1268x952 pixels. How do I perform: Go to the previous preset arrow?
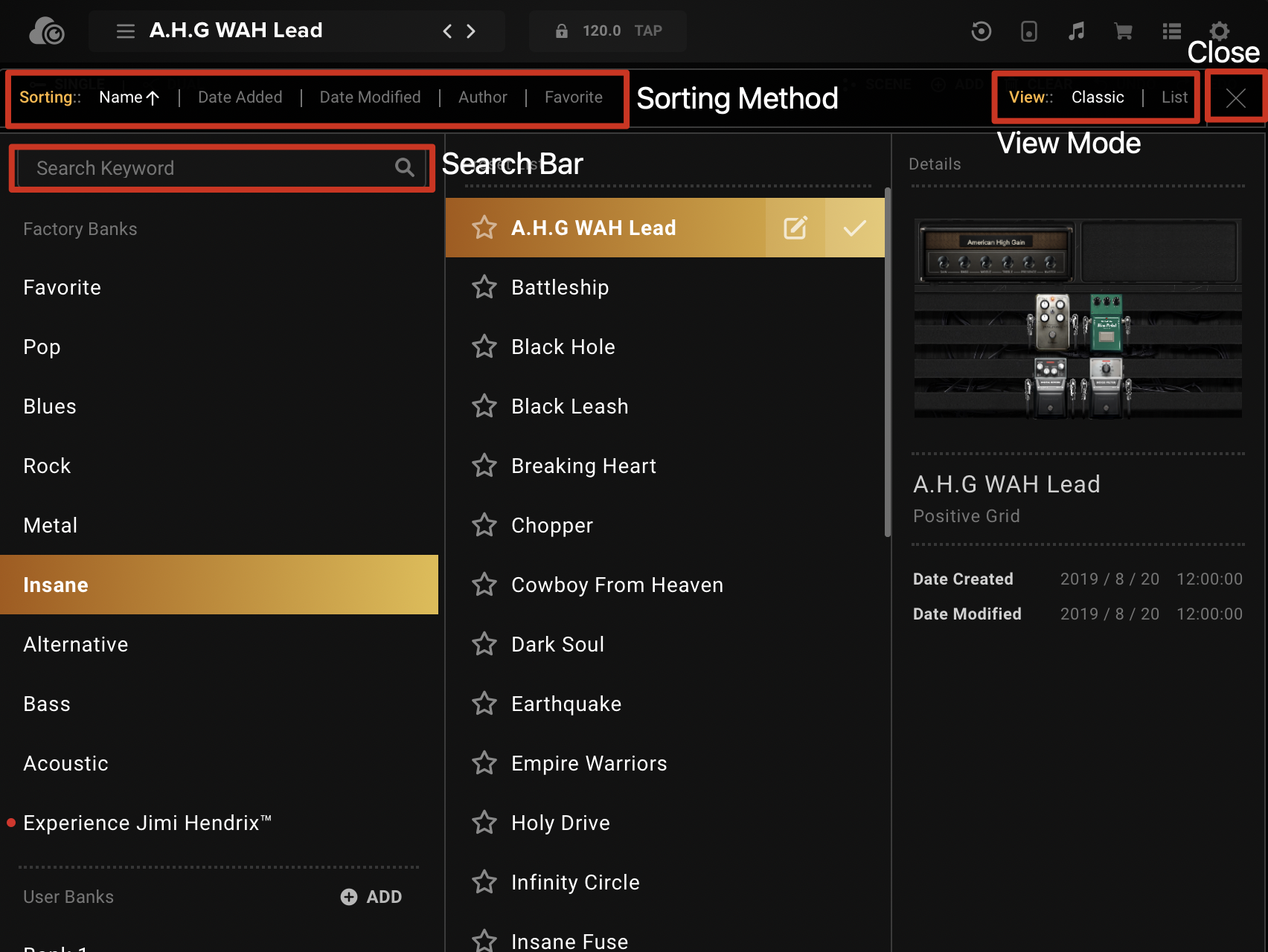(x=447, y=31)
